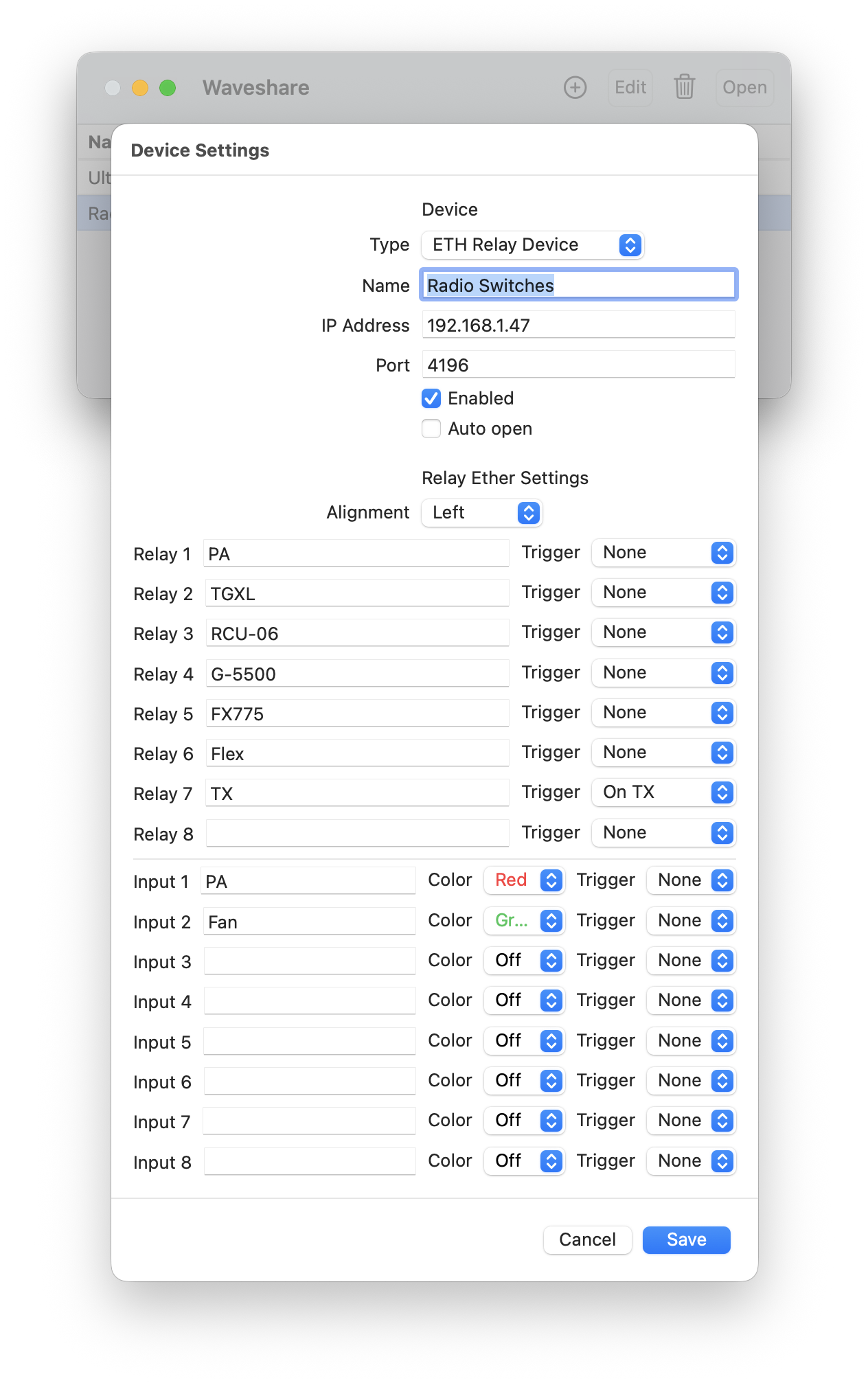Save the device settings
The width and height of the screenshot is (868, 1383).
[x=685, y=1239]
